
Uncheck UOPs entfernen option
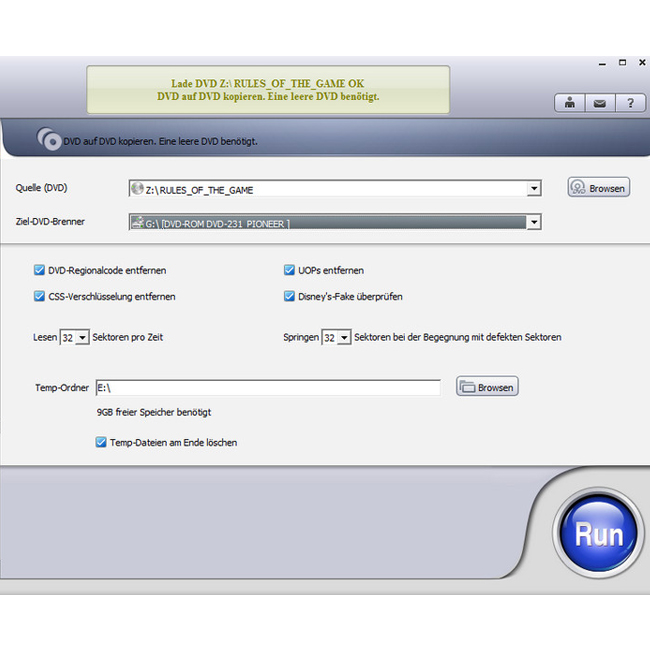[x=289, y=270]
